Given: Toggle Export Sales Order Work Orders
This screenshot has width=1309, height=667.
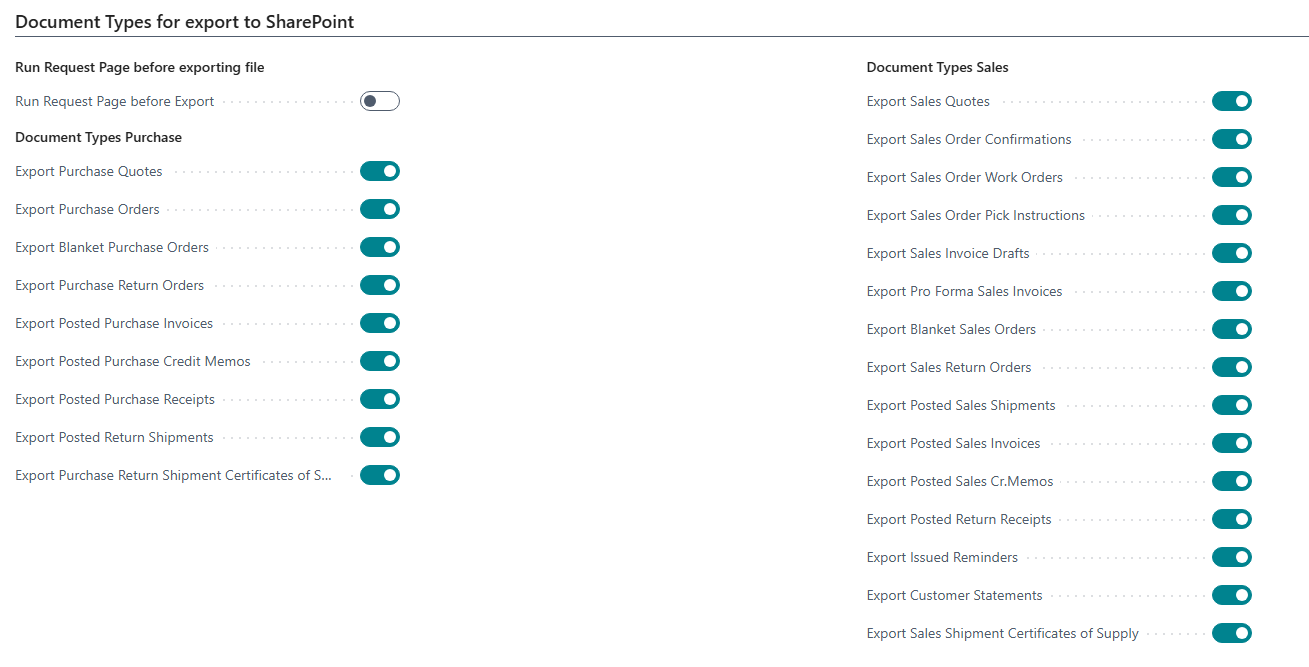Looking at the screenshot, I should [1231, 177].
